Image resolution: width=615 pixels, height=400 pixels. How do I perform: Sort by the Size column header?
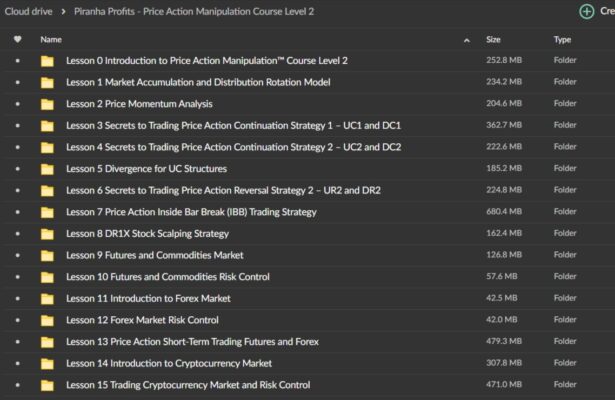click(x=493, y=40)
